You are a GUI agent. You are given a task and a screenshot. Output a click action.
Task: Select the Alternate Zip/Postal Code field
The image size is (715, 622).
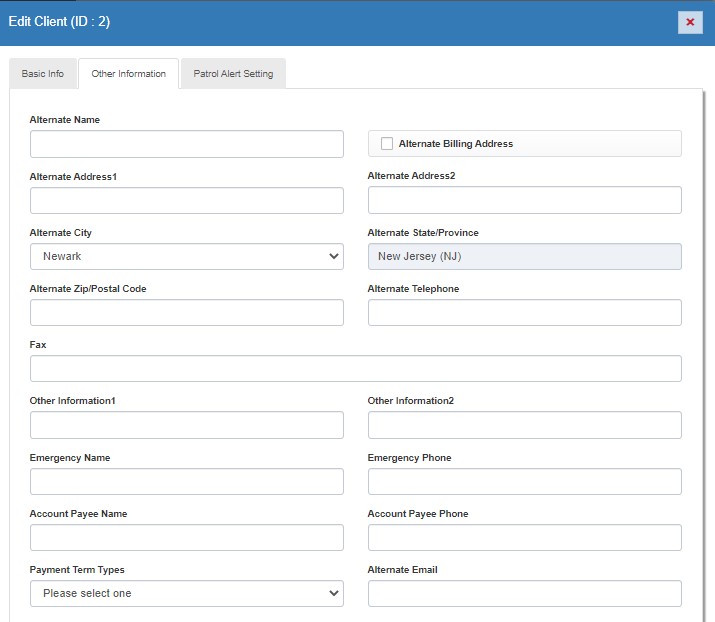pos(186,313)
